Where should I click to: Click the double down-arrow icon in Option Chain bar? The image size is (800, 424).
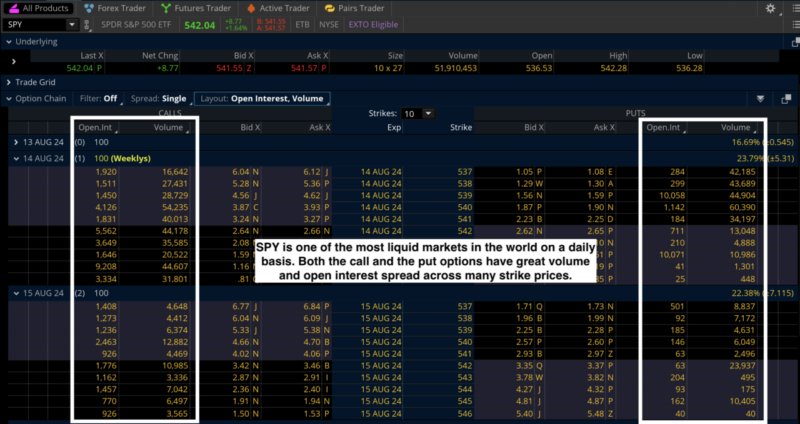point(760,99)
